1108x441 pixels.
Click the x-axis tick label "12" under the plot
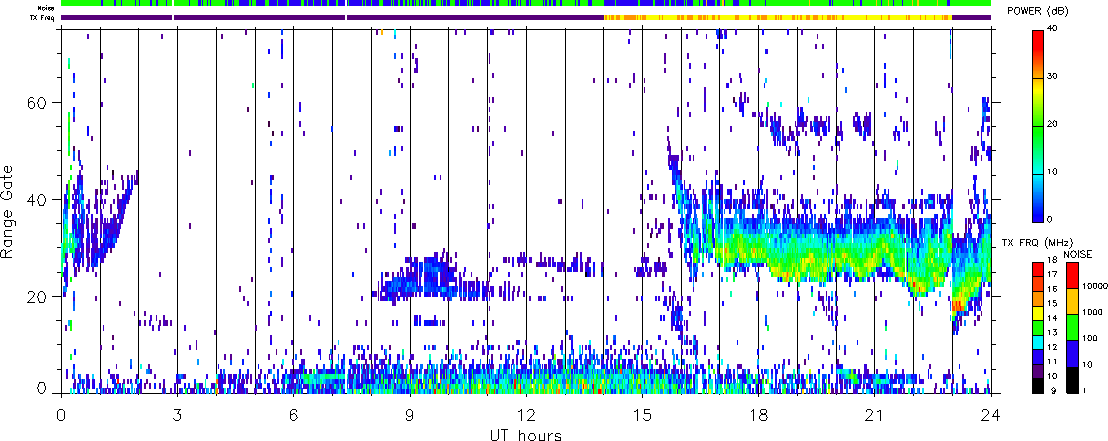526,415
